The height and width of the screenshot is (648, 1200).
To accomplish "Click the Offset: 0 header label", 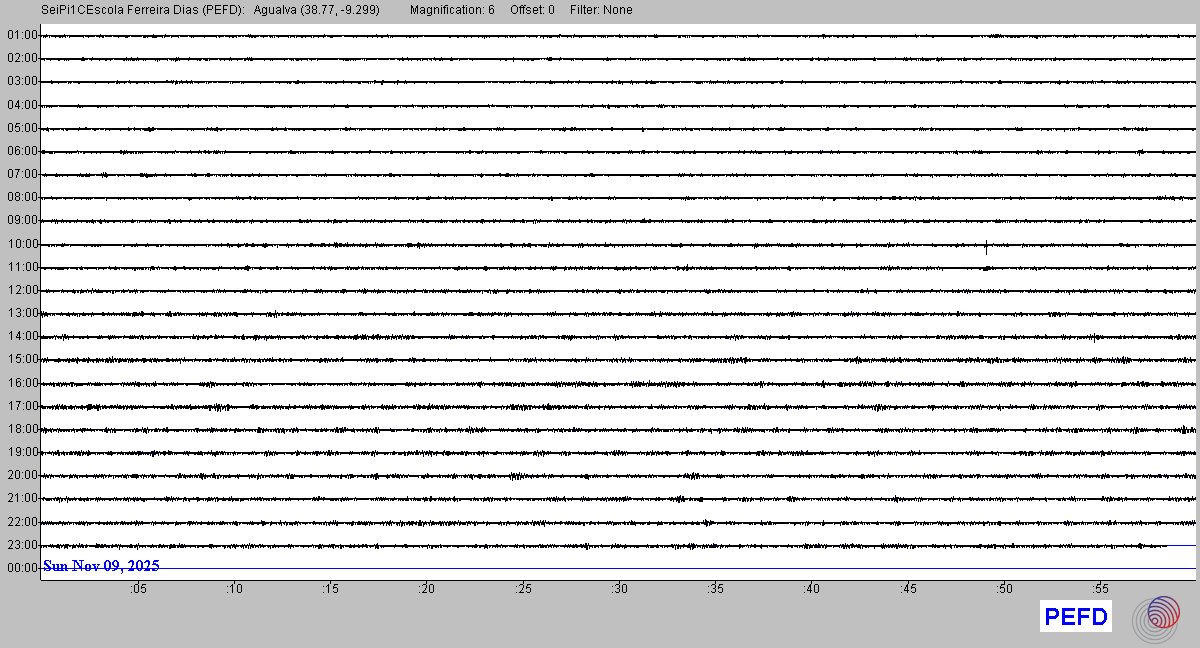I will pyautogui.click(x=532, y=10).
